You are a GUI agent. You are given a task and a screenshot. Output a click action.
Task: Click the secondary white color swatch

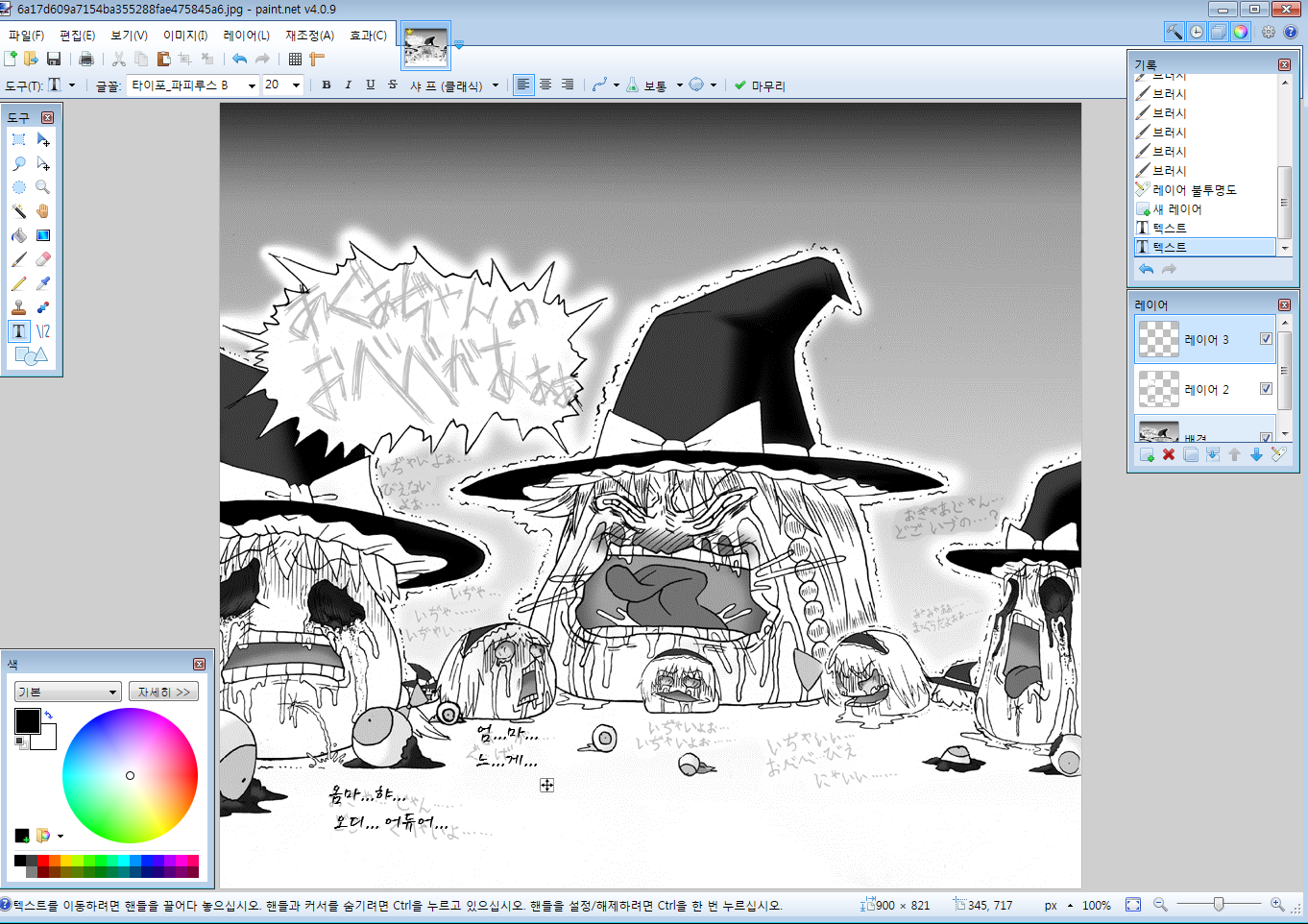[47, 740]
